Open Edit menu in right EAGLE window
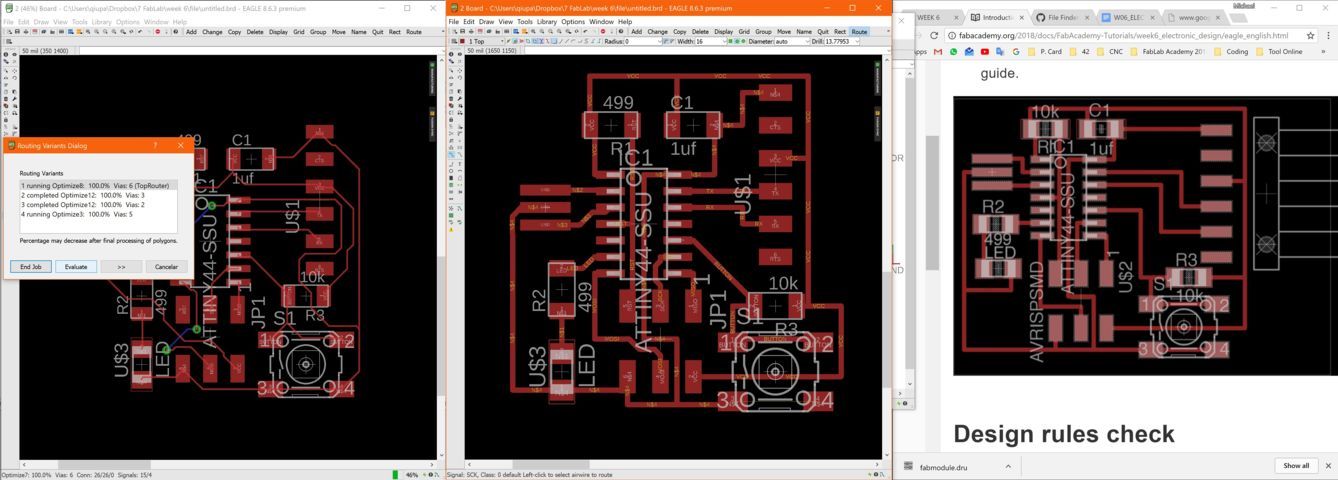Image resolution: width=1338 pixels, height=480 pixels. coord(468,21)
